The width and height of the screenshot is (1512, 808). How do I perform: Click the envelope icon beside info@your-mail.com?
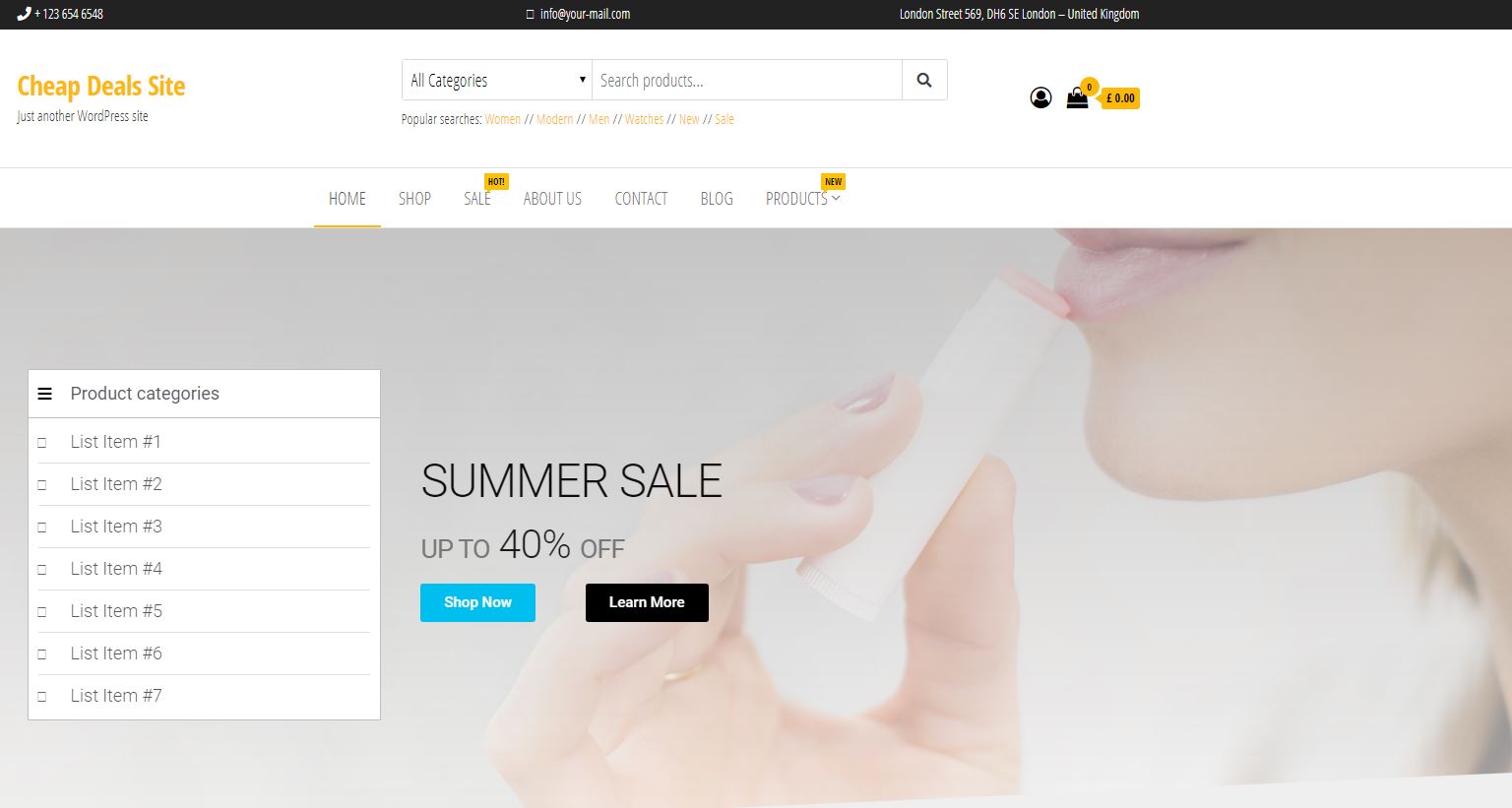[x=531, y=15]
